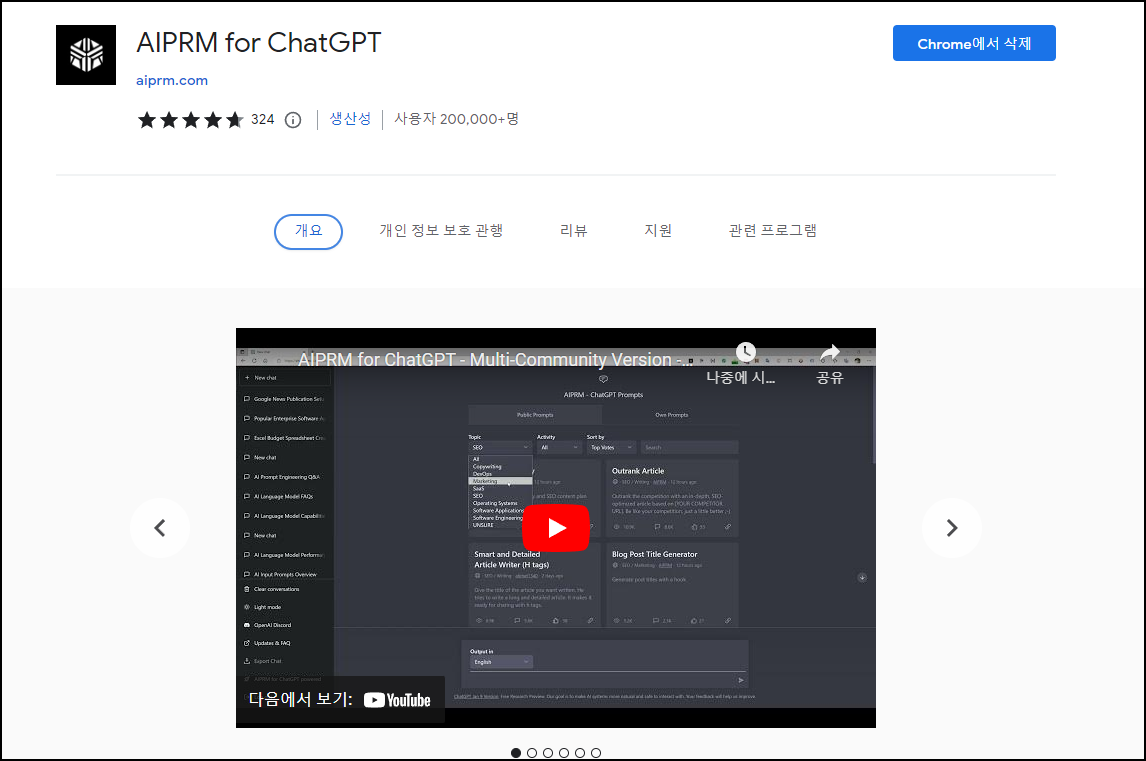Image resolution: width=1146 pixels, height=761 pixels.
Task: Click the AIPRM extension logo icon
Action: 86,55
